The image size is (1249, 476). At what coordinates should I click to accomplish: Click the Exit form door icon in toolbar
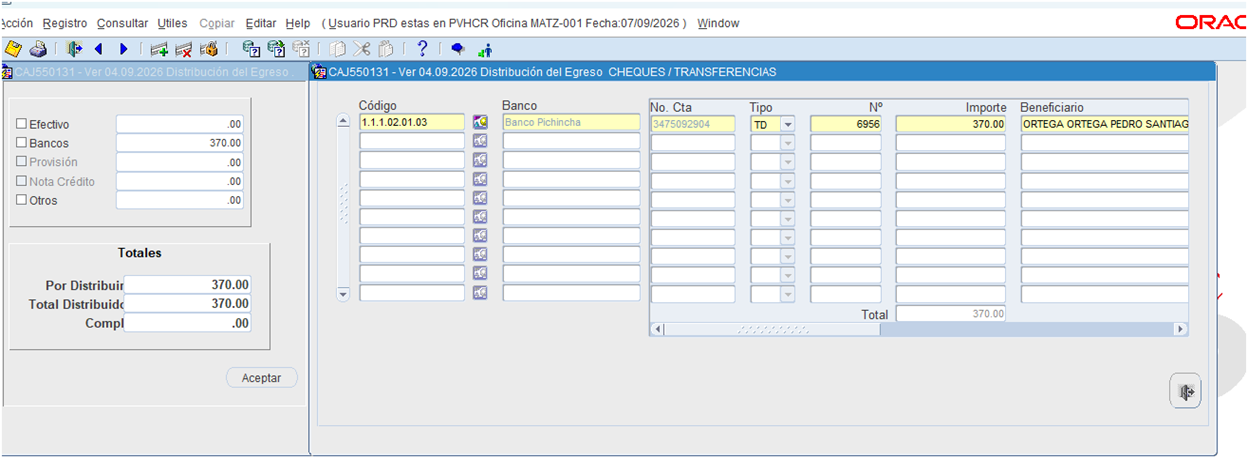tap(74, 48)
